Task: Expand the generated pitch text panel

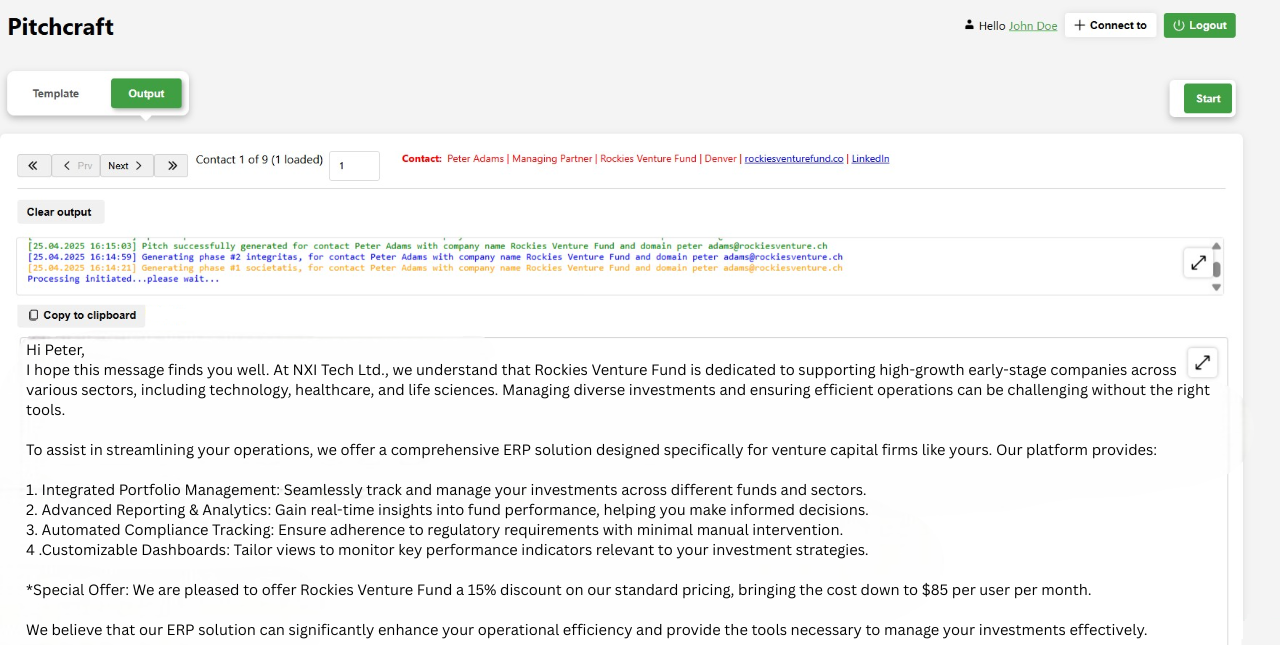Action: click(x=1203, y=362)
